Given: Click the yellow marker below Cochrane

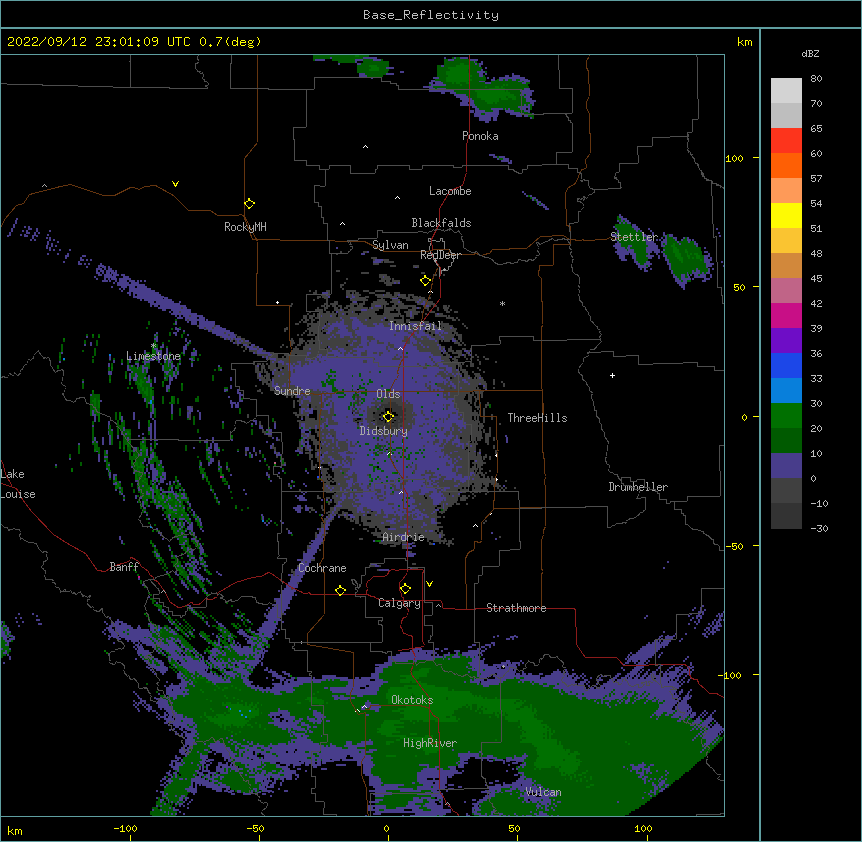Looking at the screenshot, I should (340, 590).
